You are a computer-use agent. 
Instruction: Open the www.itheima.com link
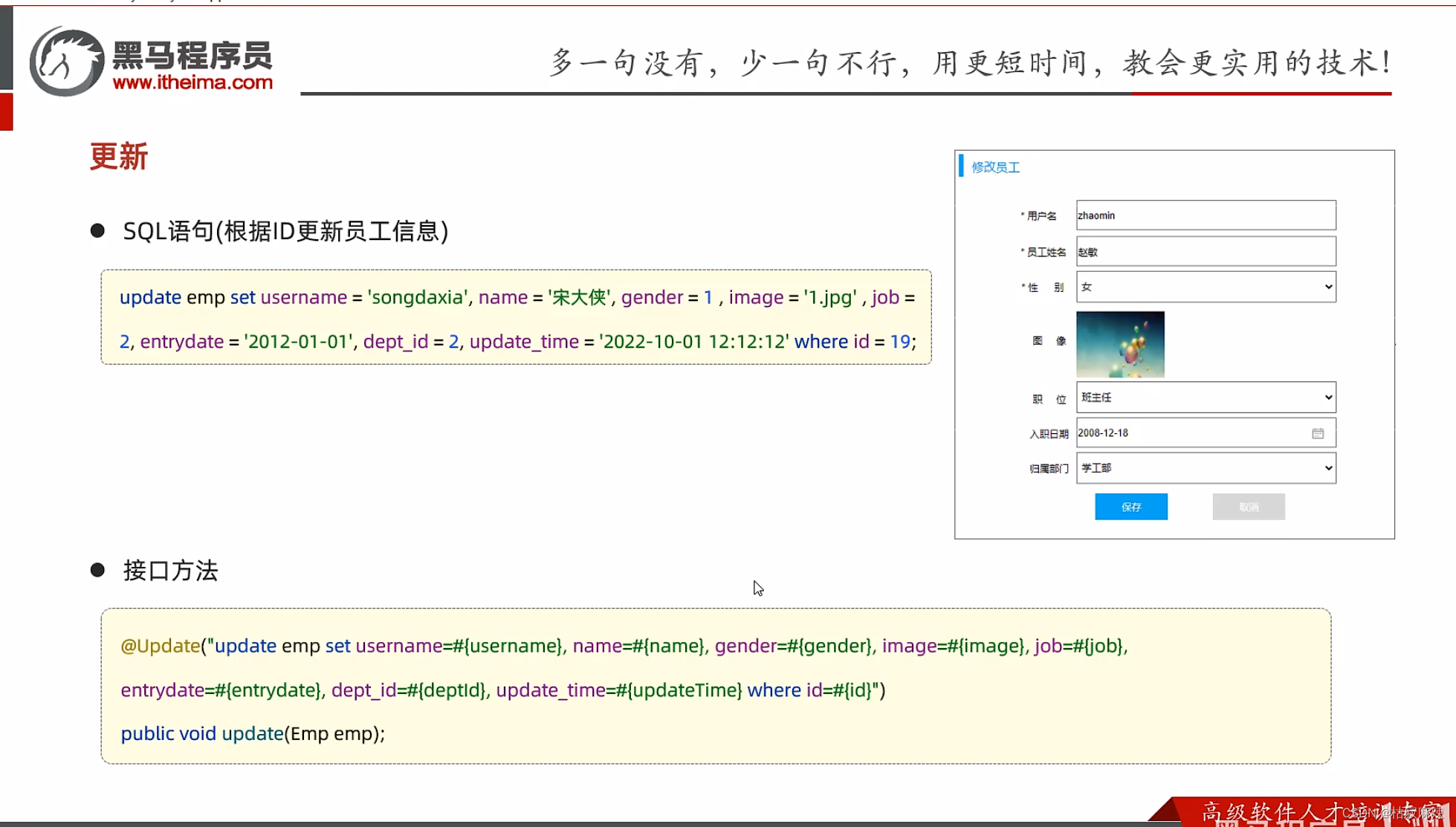point(192,82)
